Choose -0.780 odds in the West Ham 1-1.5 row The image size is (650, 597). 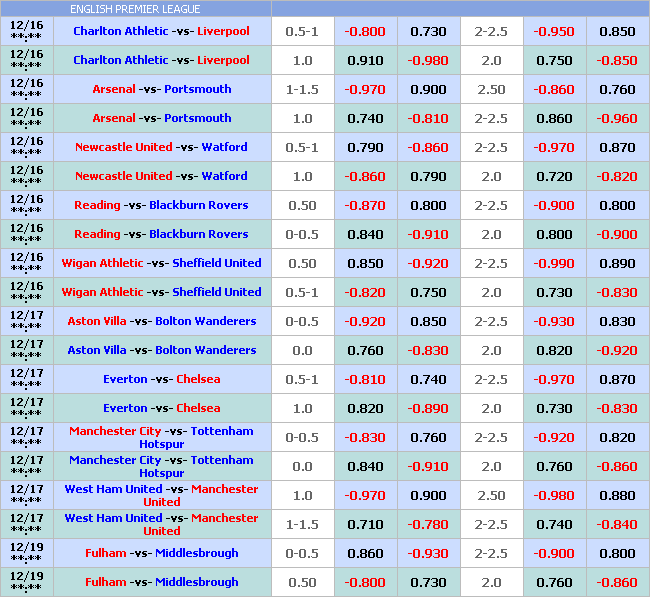[x=428, y=525]
